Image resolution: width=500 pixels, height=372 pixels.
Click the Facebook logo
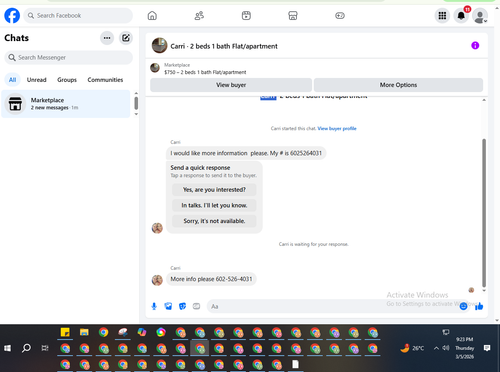[12, 16]
